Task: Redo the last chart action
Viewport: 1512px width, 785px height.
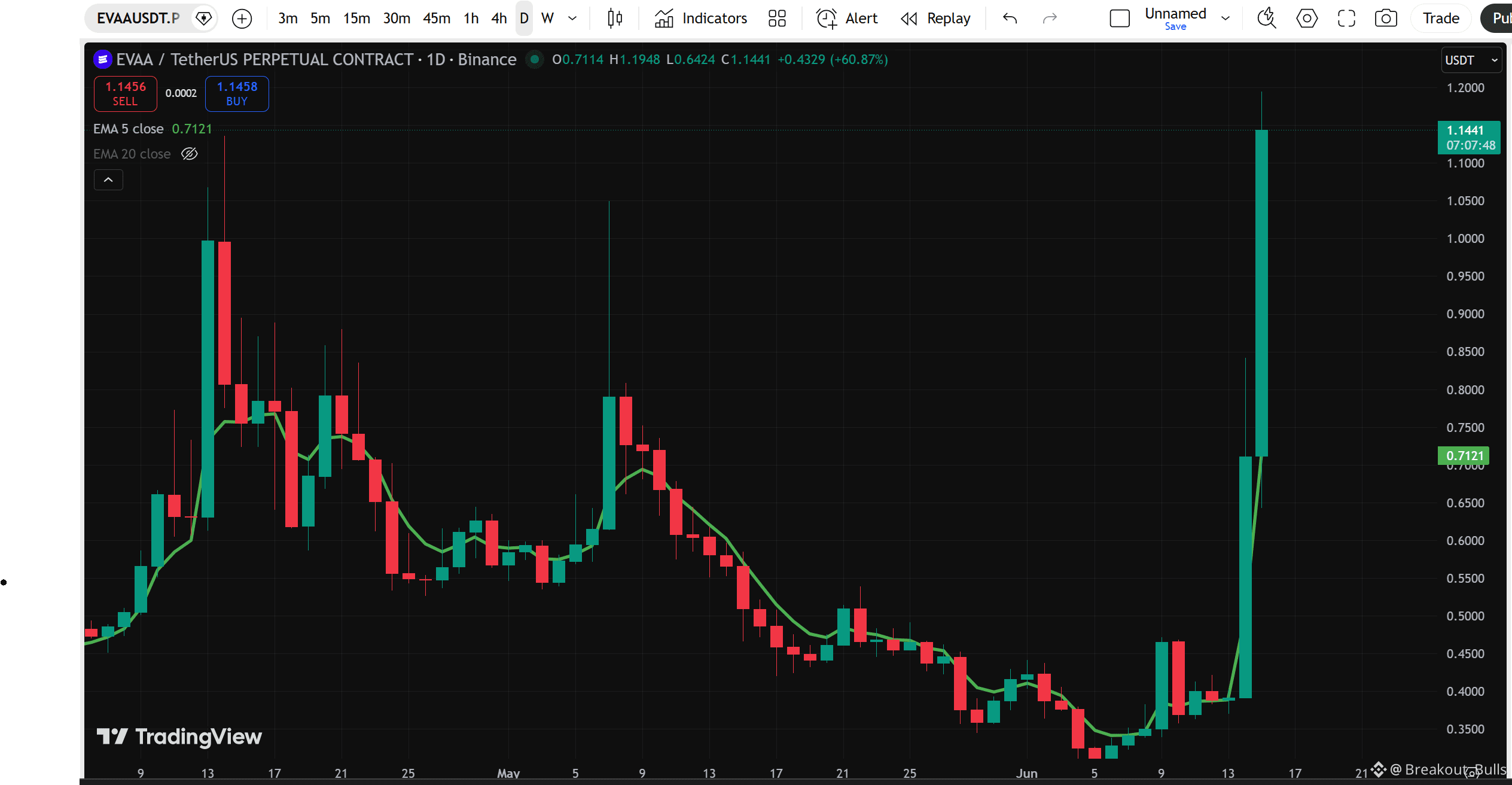Action: [x=1050, y=19]
